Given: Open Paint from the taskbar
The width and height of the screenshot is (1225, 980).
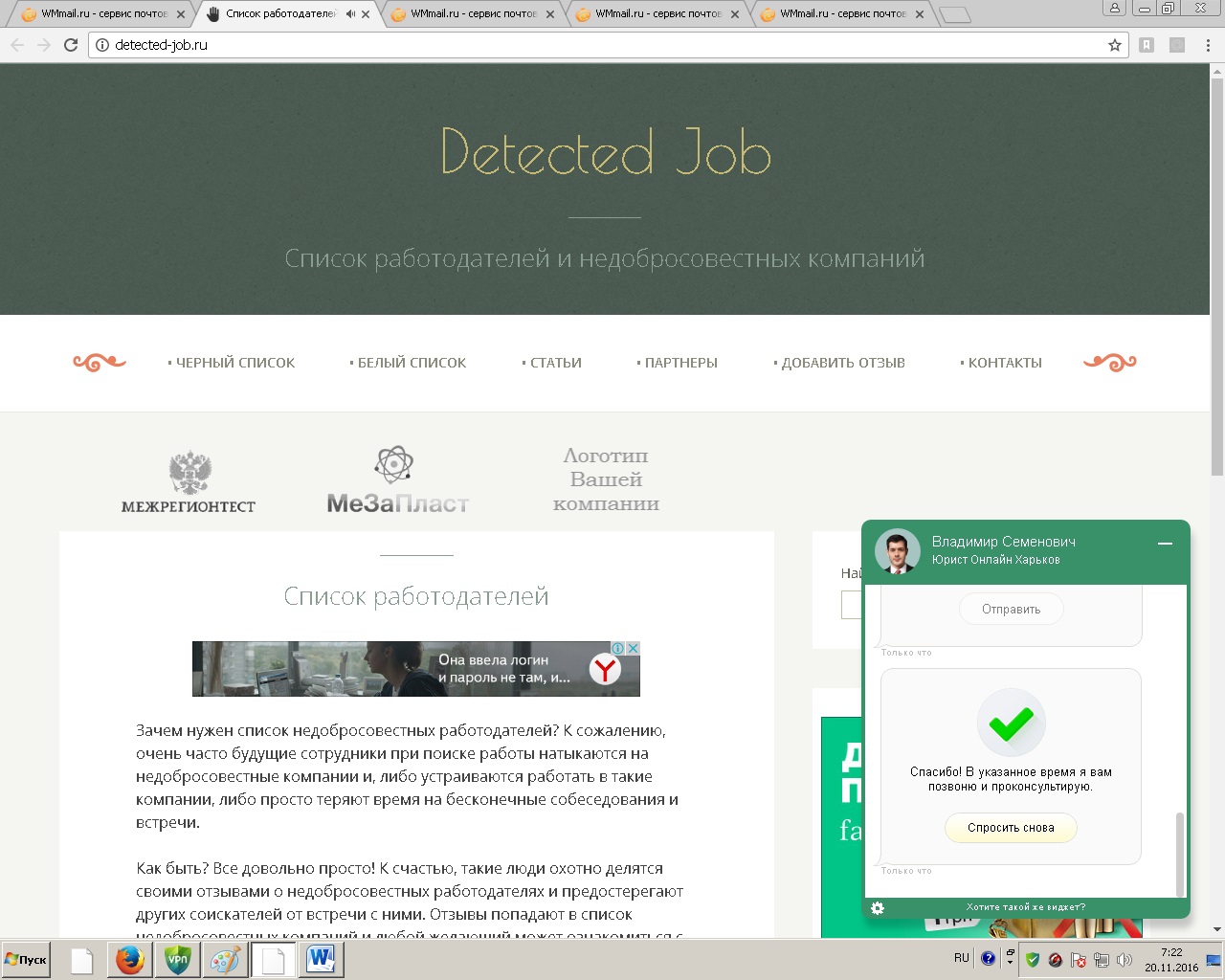Looking at the screenshot, I should [x=225, y=960].
